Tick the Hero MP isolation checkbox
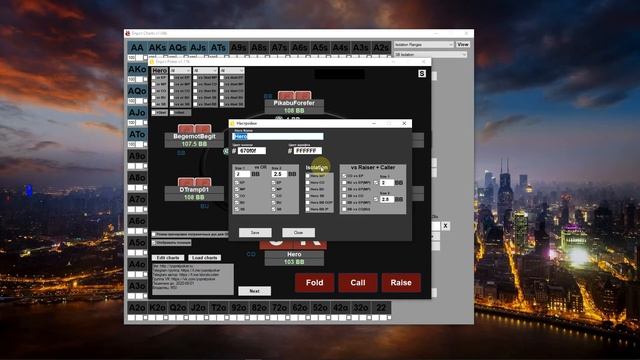 (x=308, y=176)
